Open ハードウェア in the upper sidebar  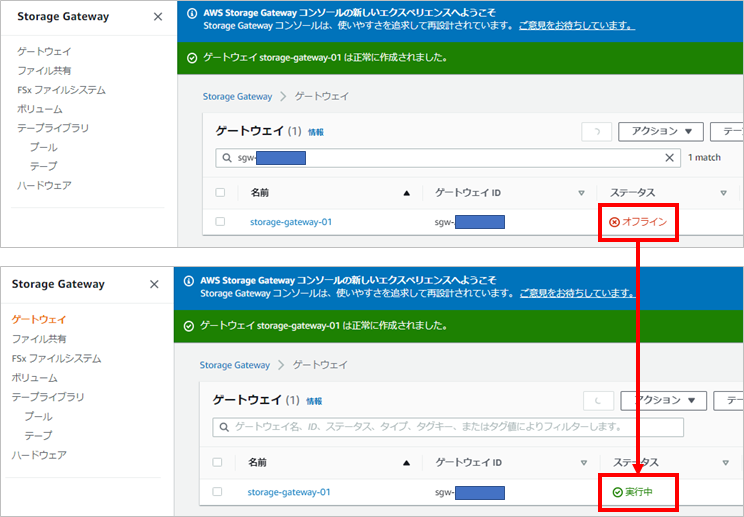point(44,185)
